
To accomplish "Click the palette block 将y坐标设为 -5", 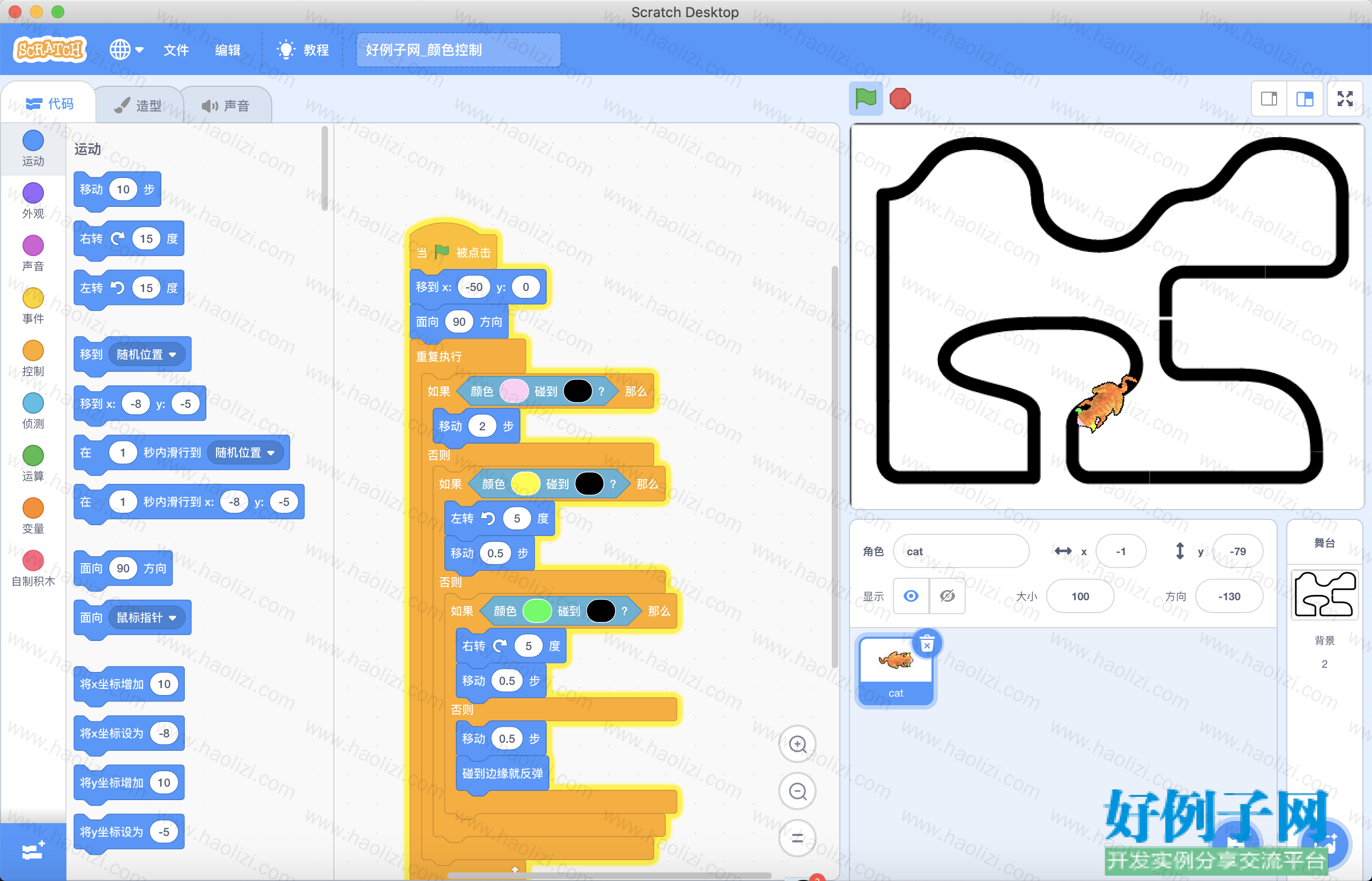I will [x=129, y=832].
